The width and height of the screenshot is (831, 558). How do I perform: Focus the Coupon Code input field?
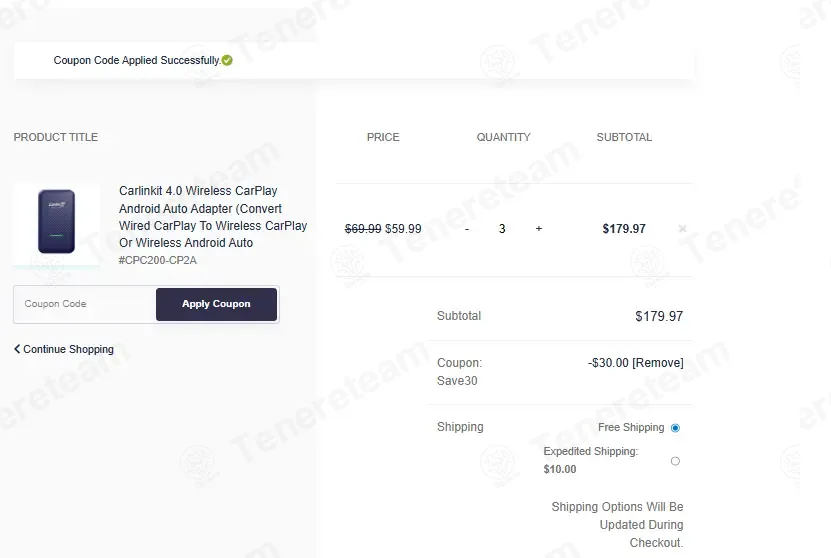pyautogui.click(x=85, y=304)
